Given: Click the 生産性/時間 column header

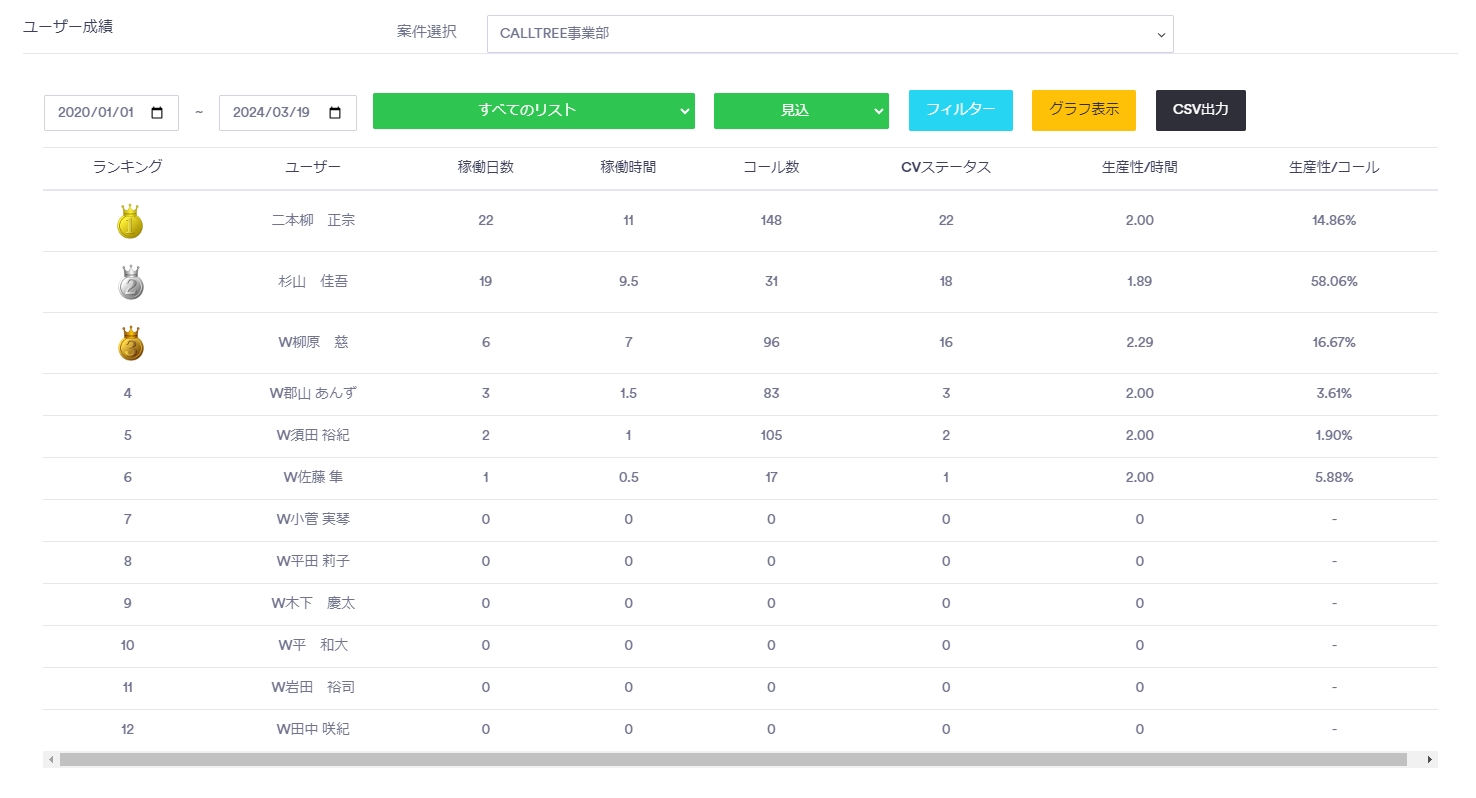Looking at the screenshot, I should 1140,168.
